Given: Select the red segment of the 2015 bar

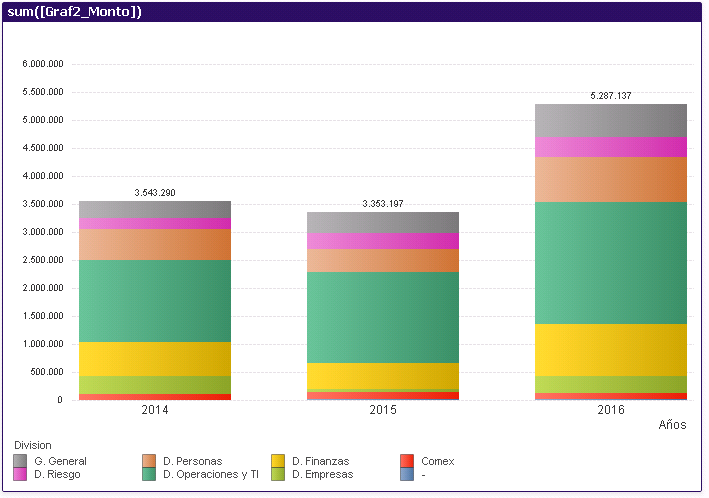Looking at the screenshot, I should [383, 396].
